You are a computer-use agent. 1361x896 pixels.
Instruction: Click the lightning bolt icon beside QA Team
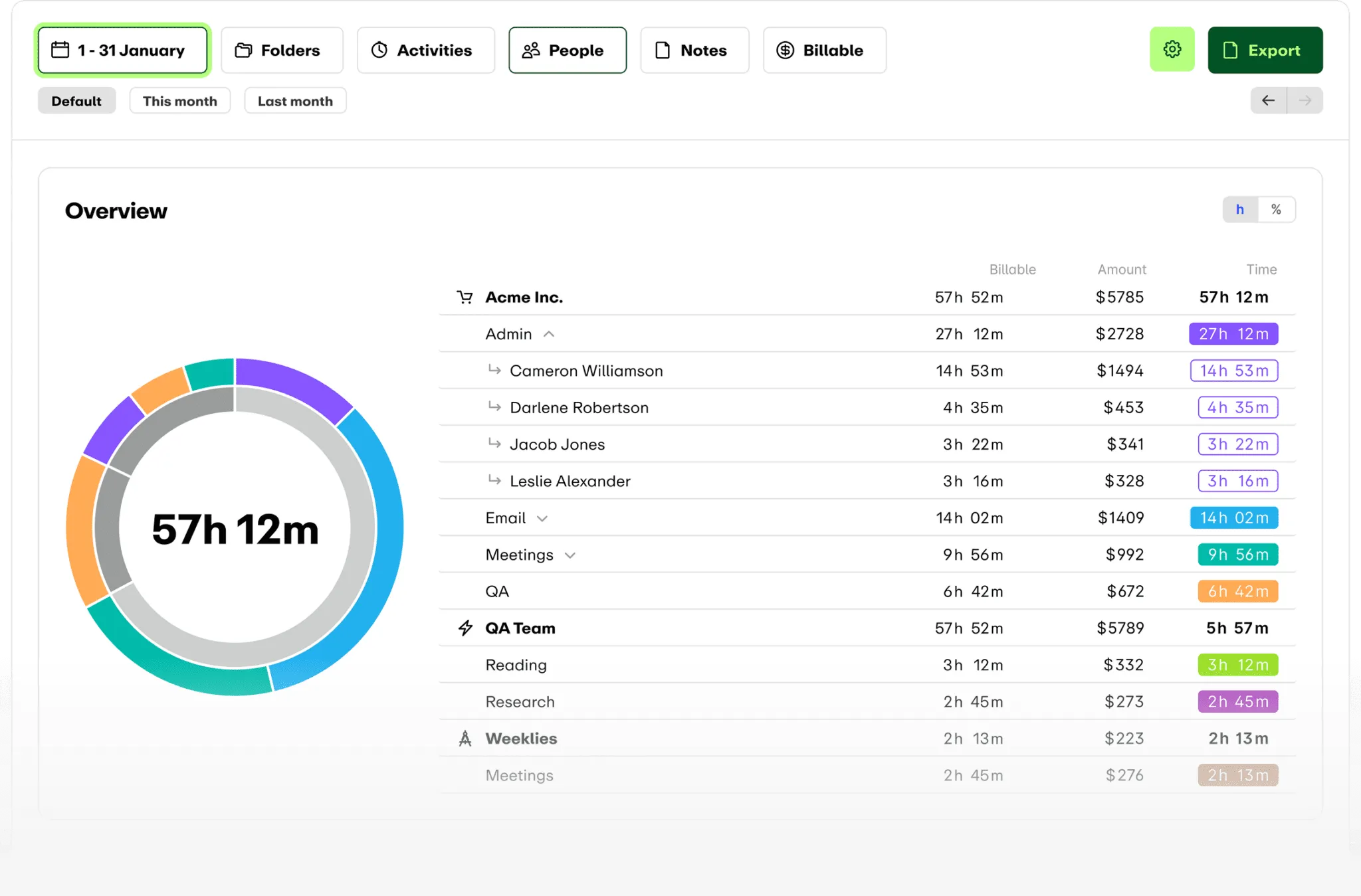(x=465, y=628)
